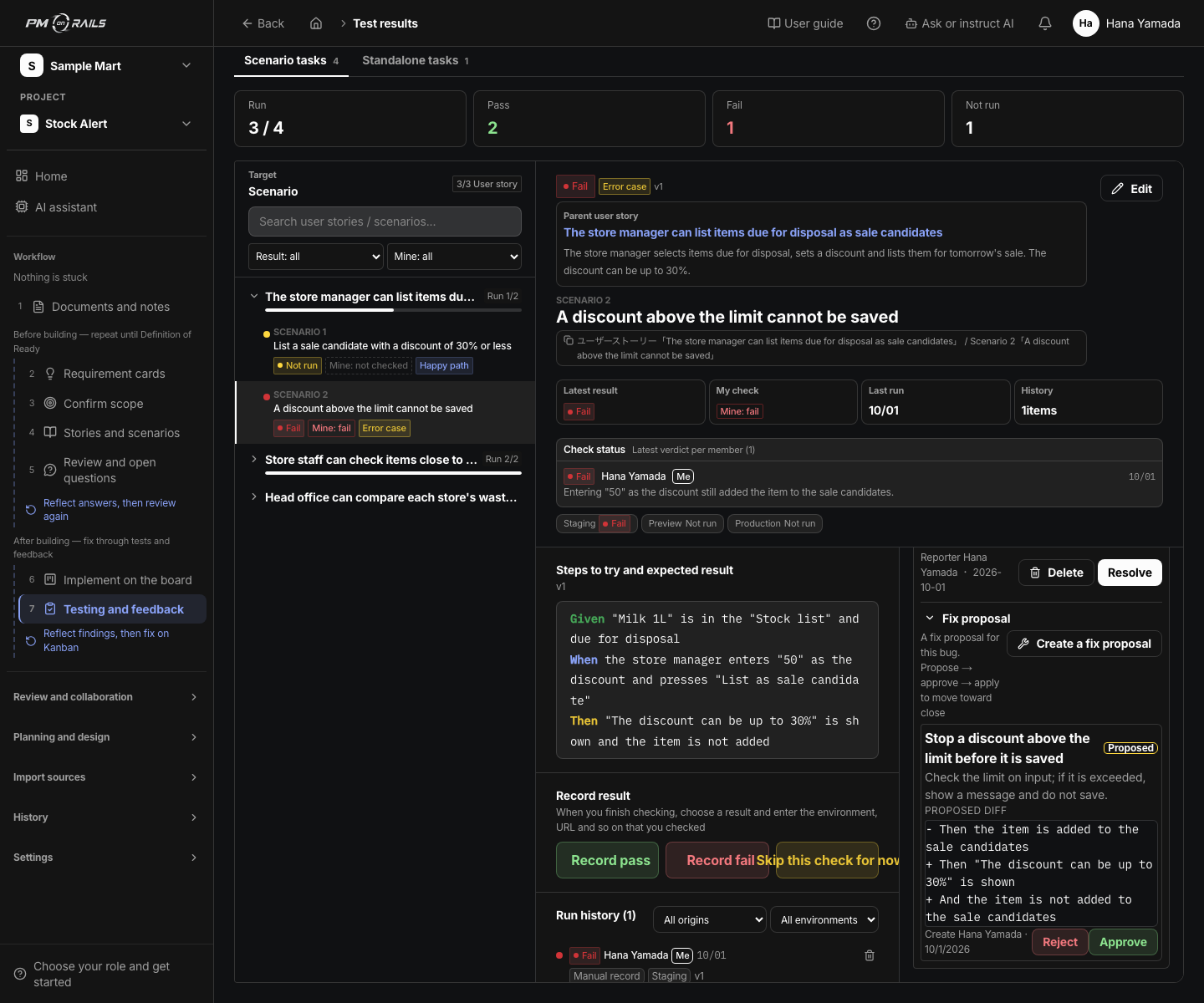Click the Resolve button
Viewport: 1204px width, 1003px height.
1130,573
